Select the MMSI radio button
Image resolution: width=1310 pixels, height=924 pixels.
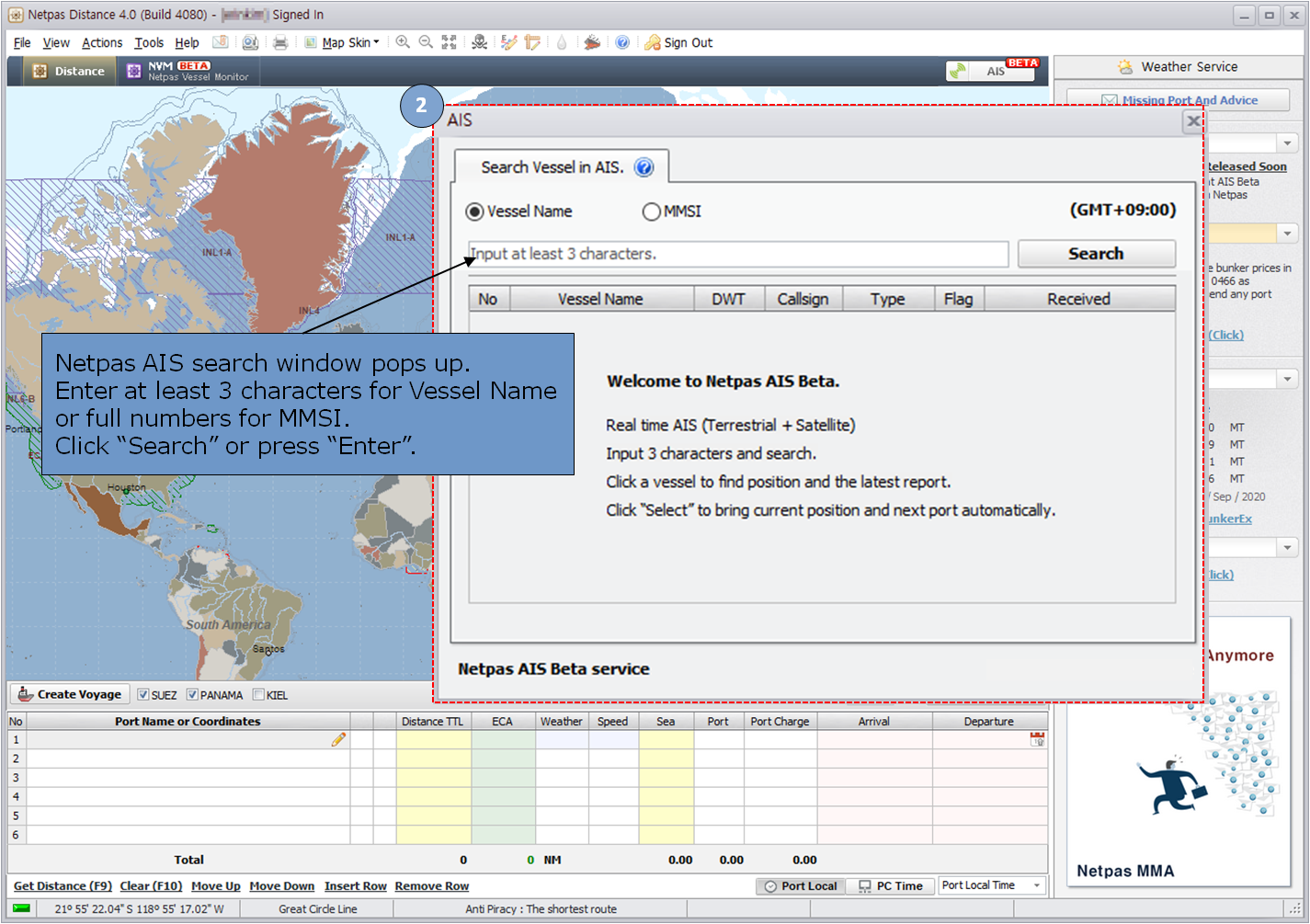click(x=651, y=211)
